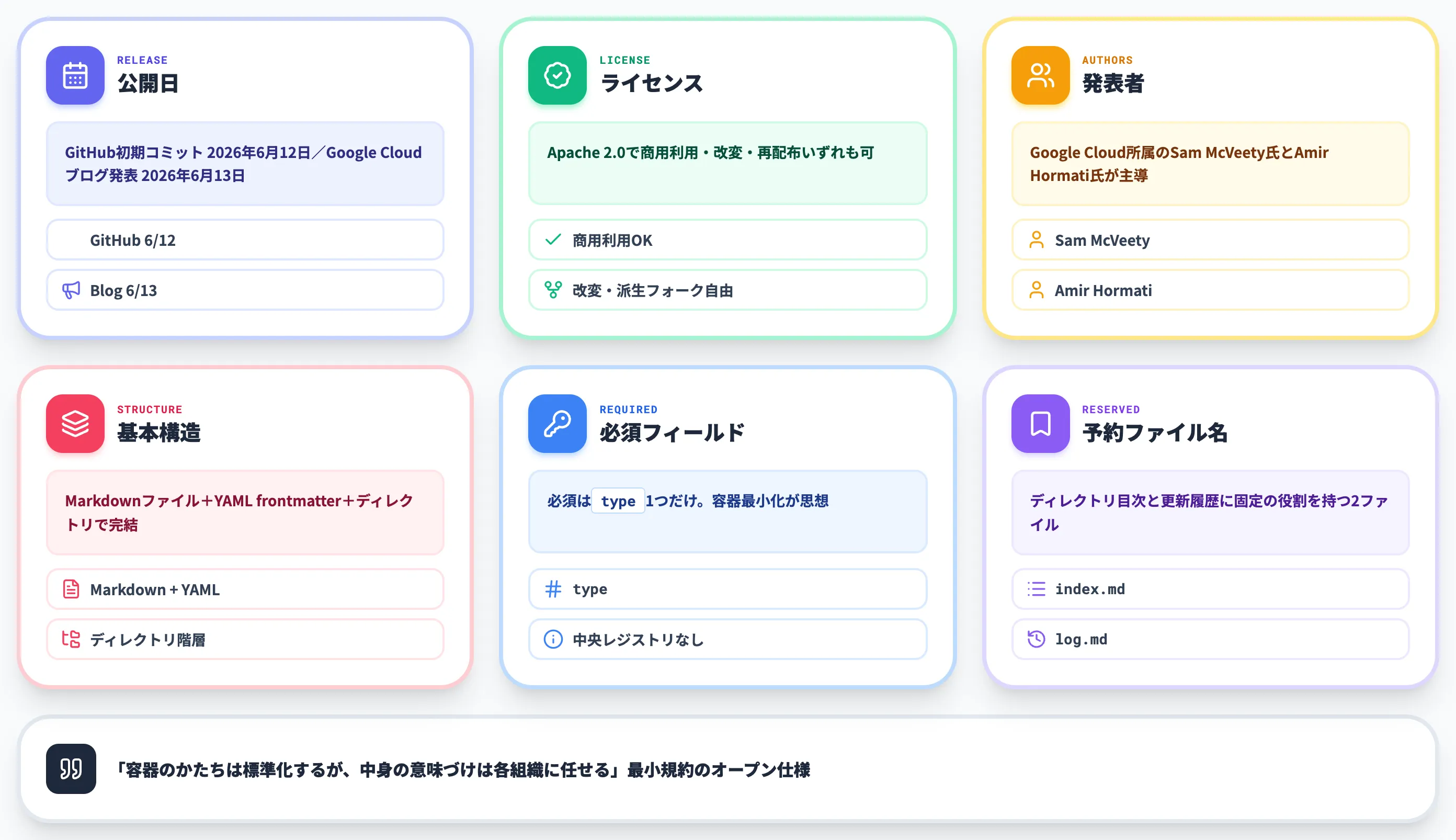The height and width of the screenshot is (840, 1456).
Task: Click the RESERVED label
Action: coord(1110,409)
